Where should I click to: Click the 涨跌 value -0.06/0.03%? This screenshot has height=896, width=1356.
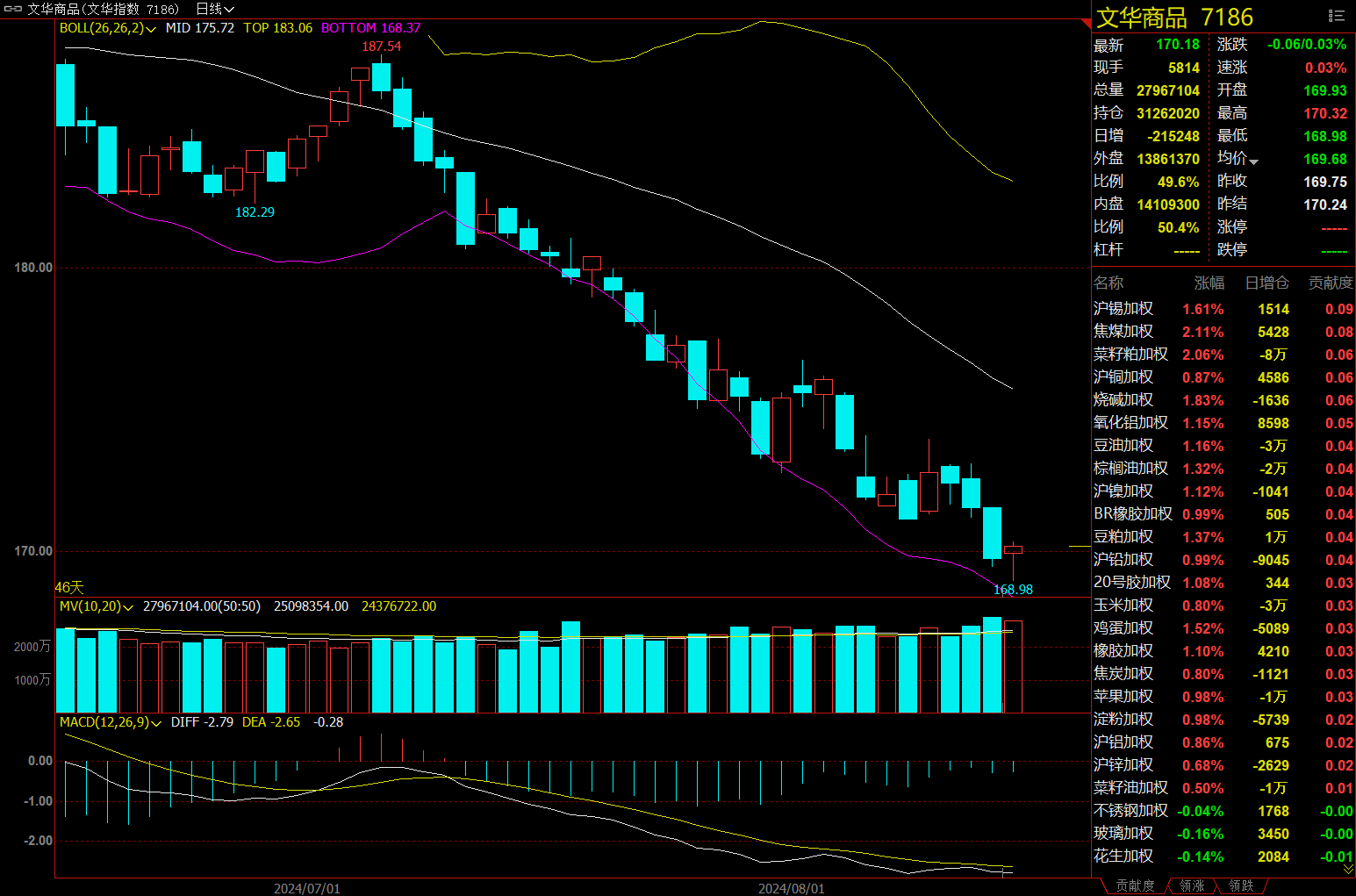(x=1307, y=45)
